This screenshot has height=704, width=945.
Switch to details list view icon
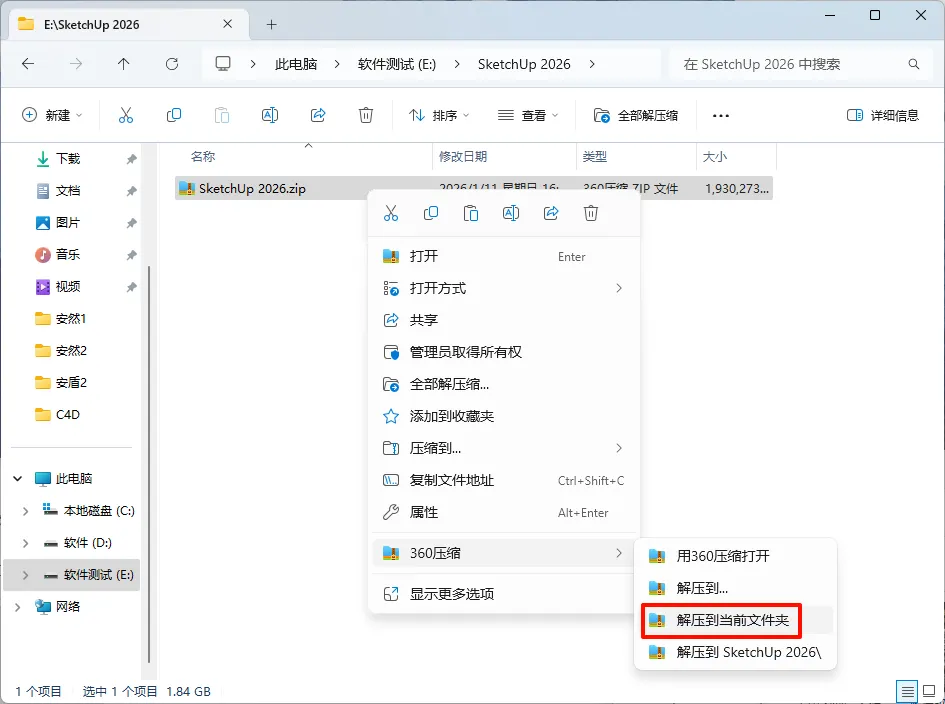(906, 691)
